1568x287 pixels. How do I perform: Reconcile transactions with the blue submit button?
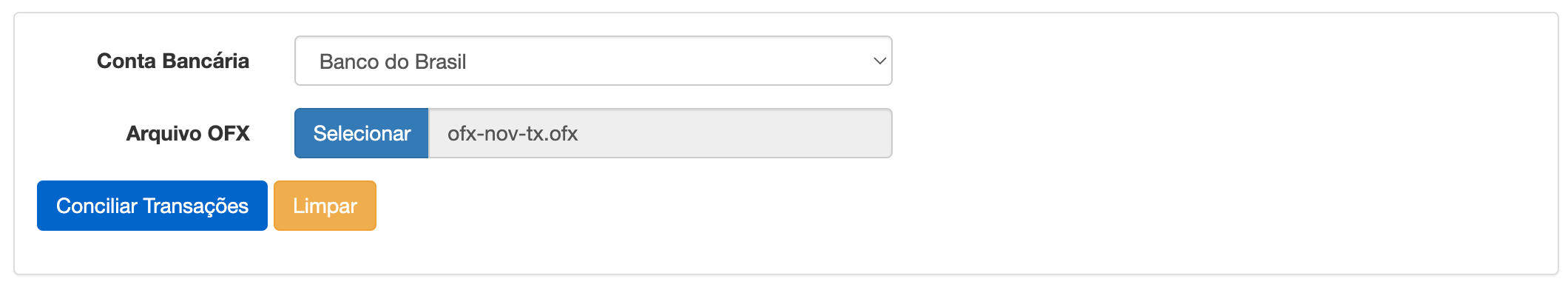pos(152,206)
